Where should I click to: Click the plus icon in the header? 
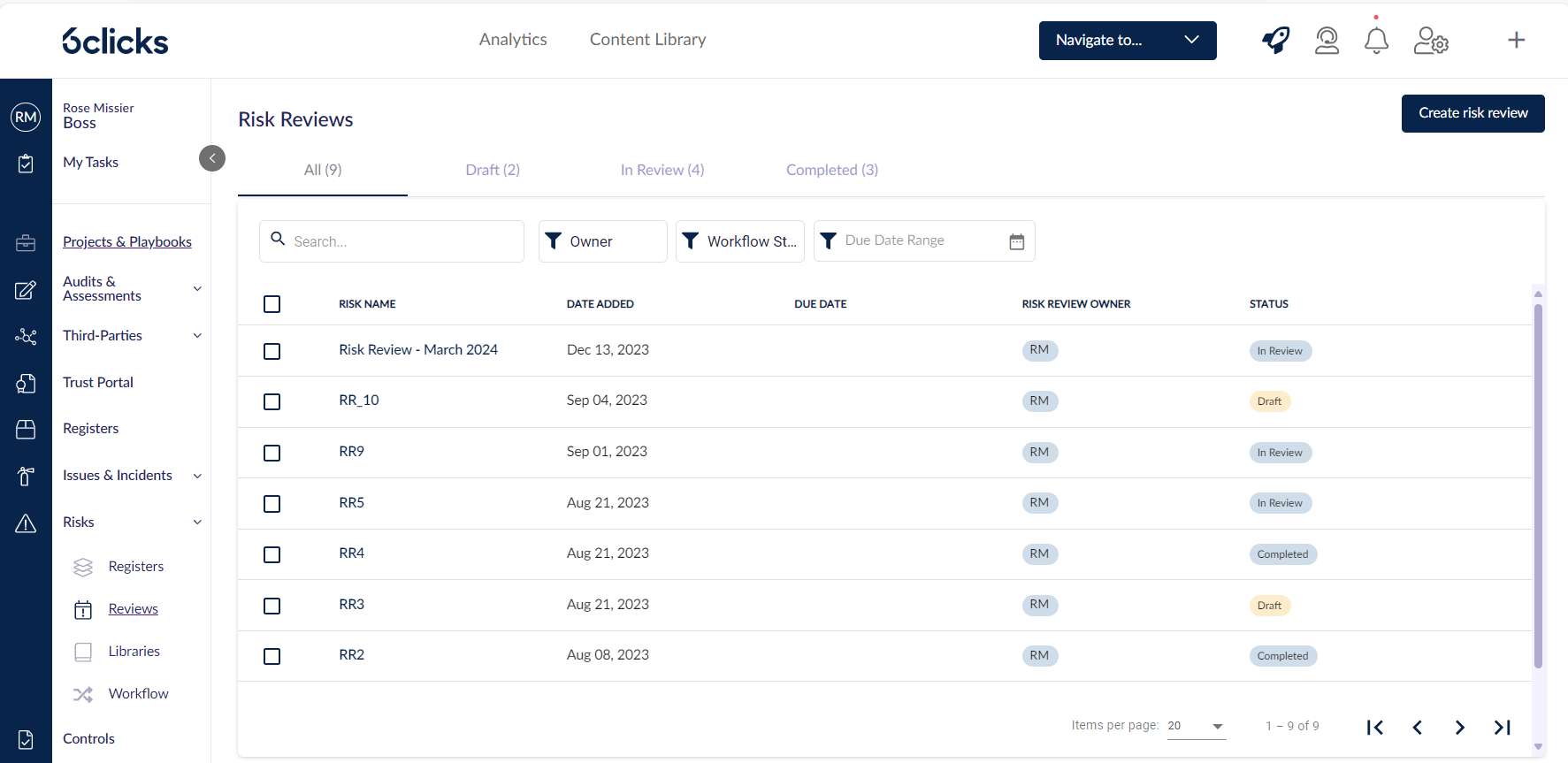[x=1516, y=40]
